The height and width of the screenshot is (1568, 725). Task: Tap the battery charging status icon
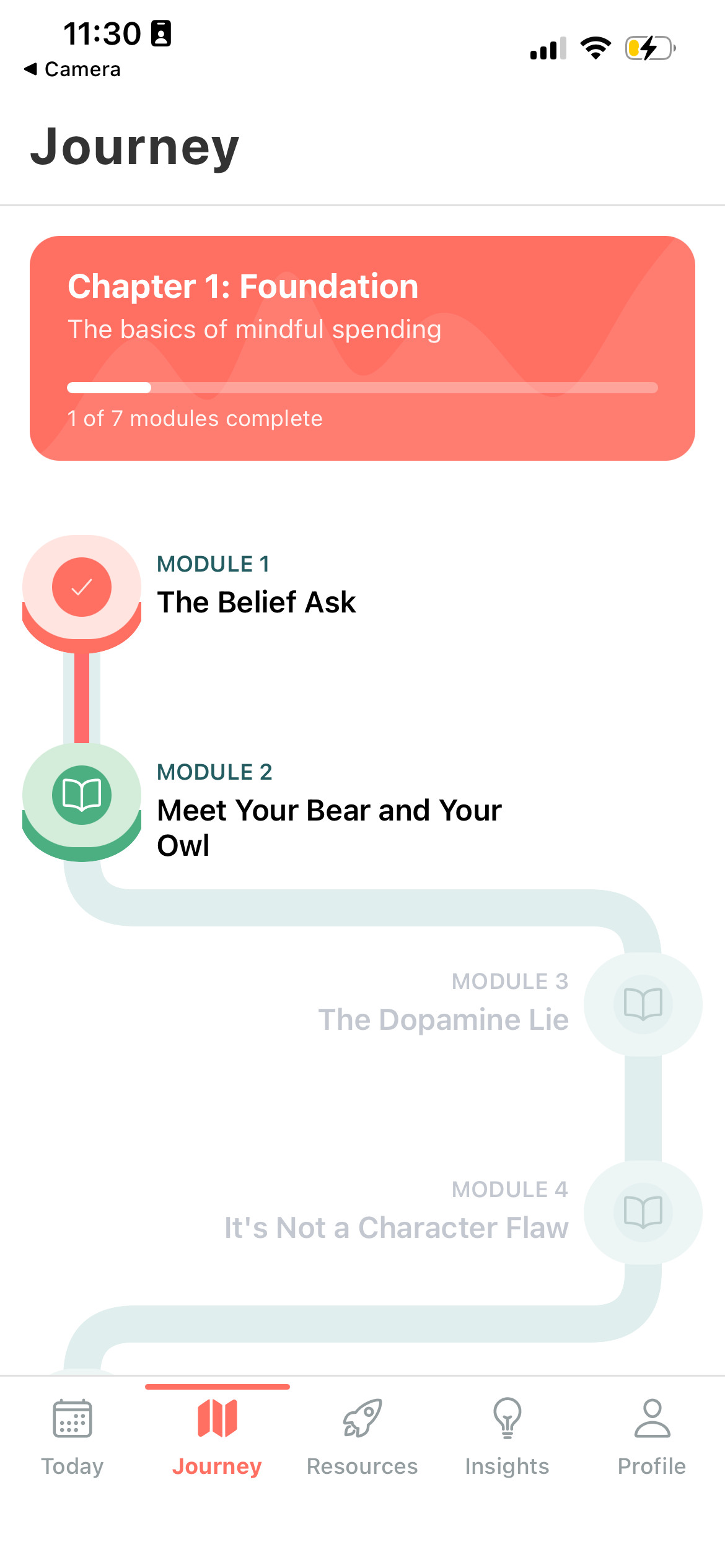pos(649,48)
